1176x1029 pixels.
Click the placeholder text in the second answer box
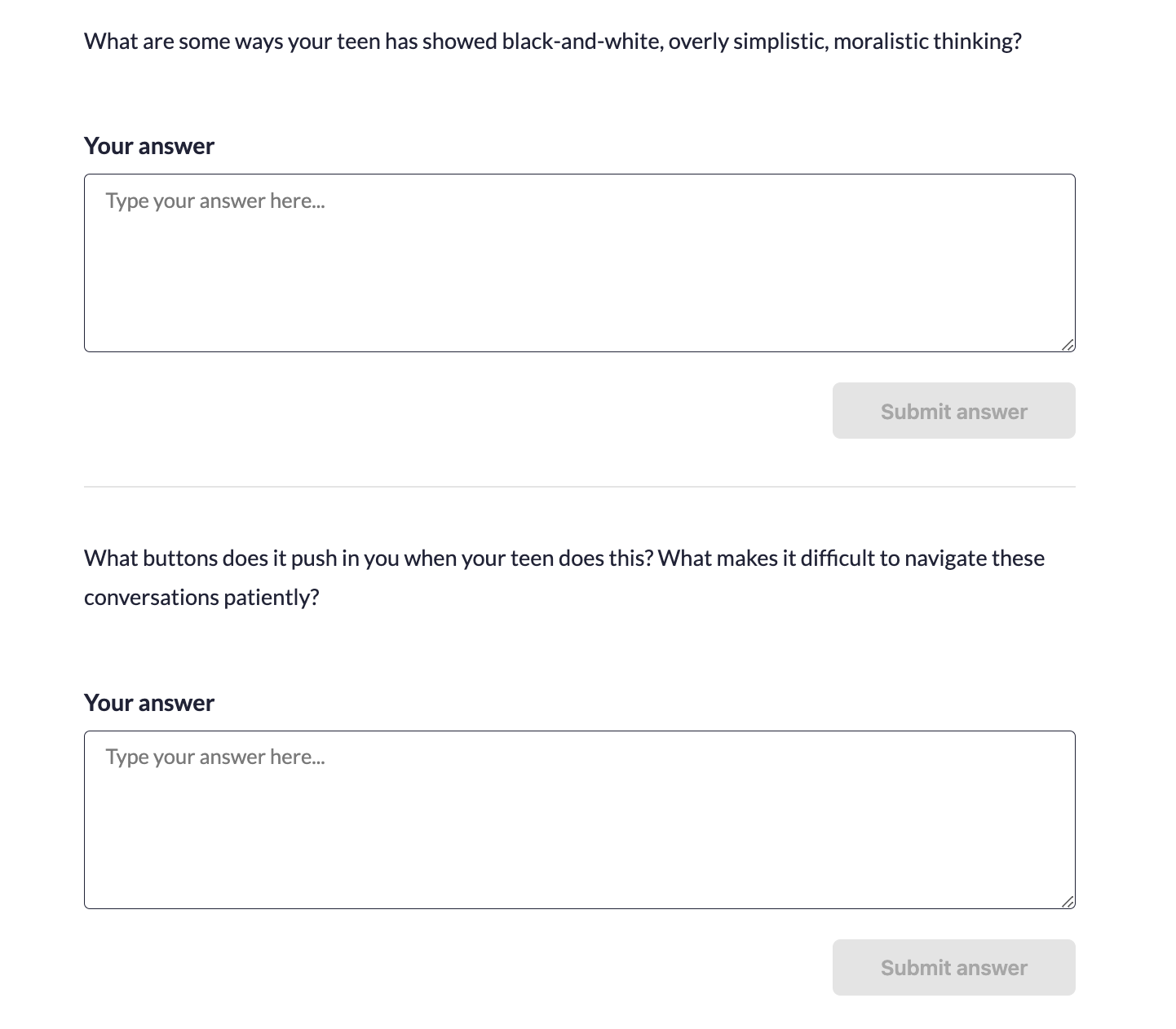215,757
